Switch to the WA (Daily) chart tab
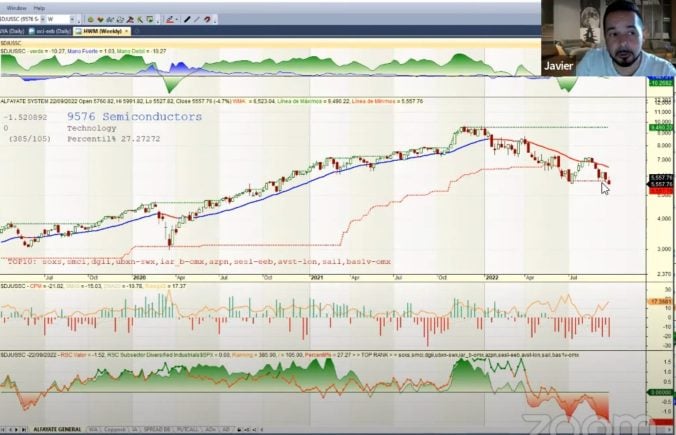676x435 pixels. (12, 31)
